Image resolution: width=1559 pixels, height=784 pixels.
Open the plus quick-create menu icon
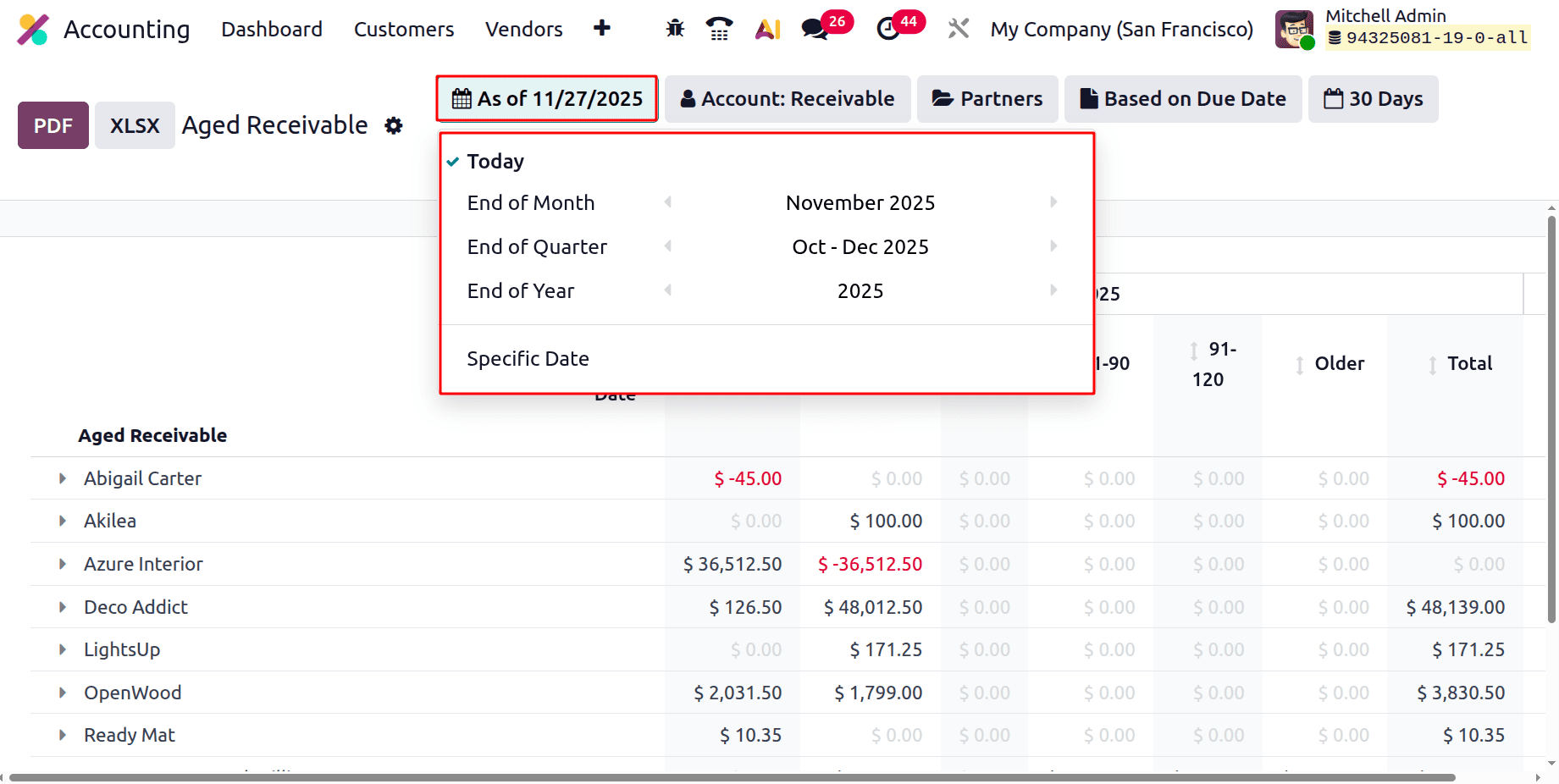602,29
